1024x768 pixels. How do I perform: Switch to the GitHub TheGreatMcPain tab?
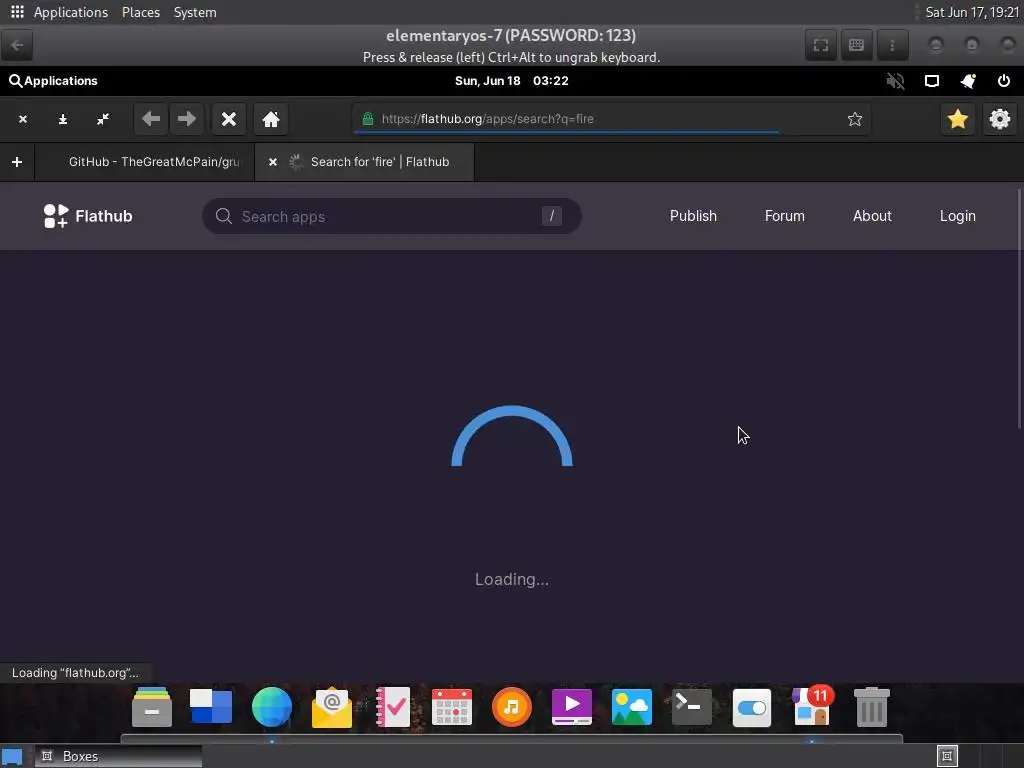[145, 162]
